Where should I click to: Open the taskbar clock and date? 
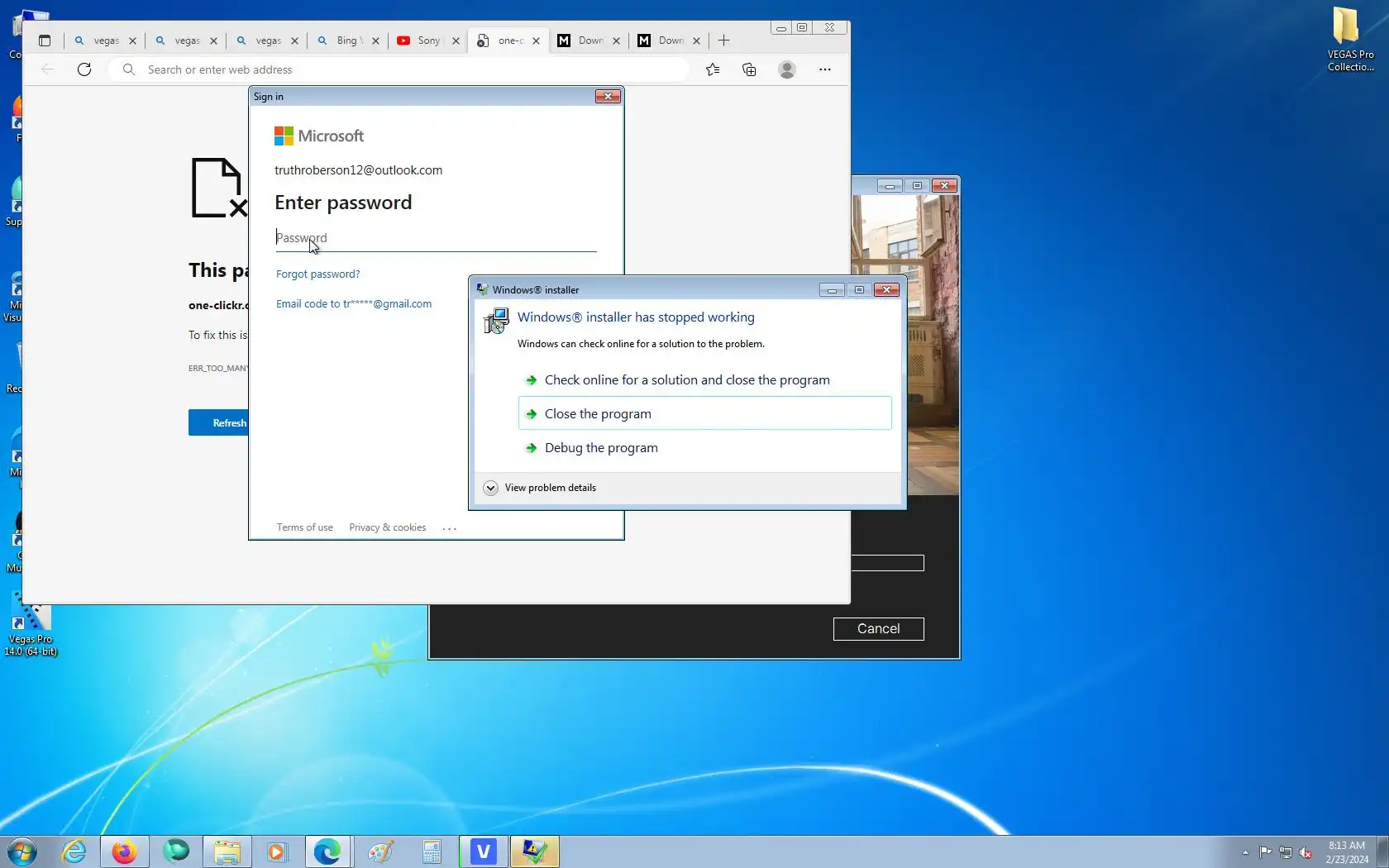click(1347, 852)
